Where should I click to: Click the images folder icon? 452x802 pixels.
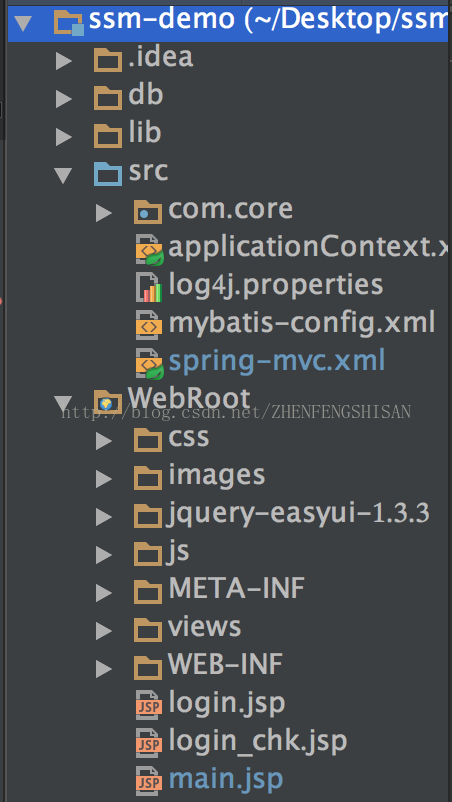[148, 478]
